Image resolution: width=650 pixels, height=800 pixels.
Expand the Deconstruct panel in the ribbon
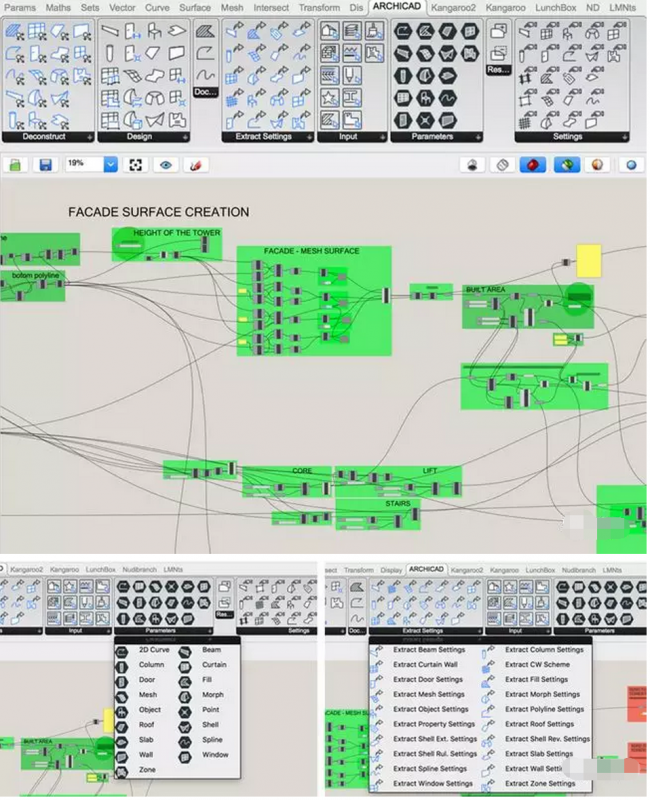[x=48, y=136]
